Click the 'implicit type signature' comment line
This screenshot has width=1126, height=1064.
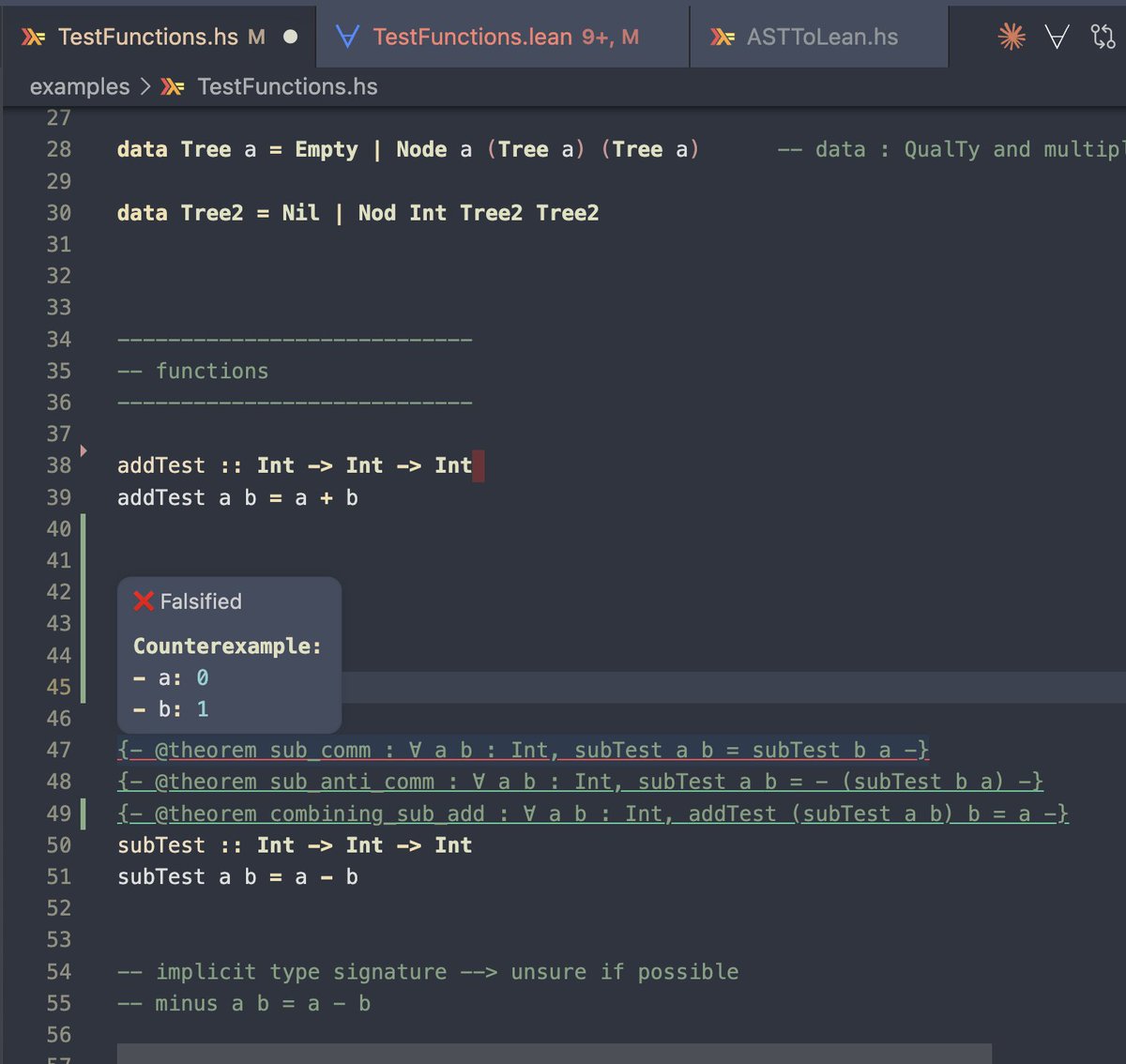point(428,972)
